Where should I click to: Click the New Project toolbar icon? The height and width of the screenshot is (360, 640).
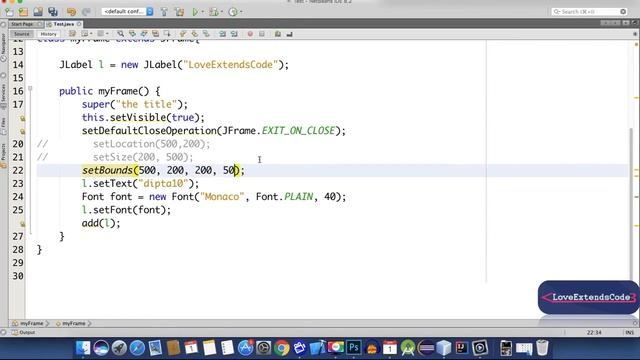[x=23, y=12]
